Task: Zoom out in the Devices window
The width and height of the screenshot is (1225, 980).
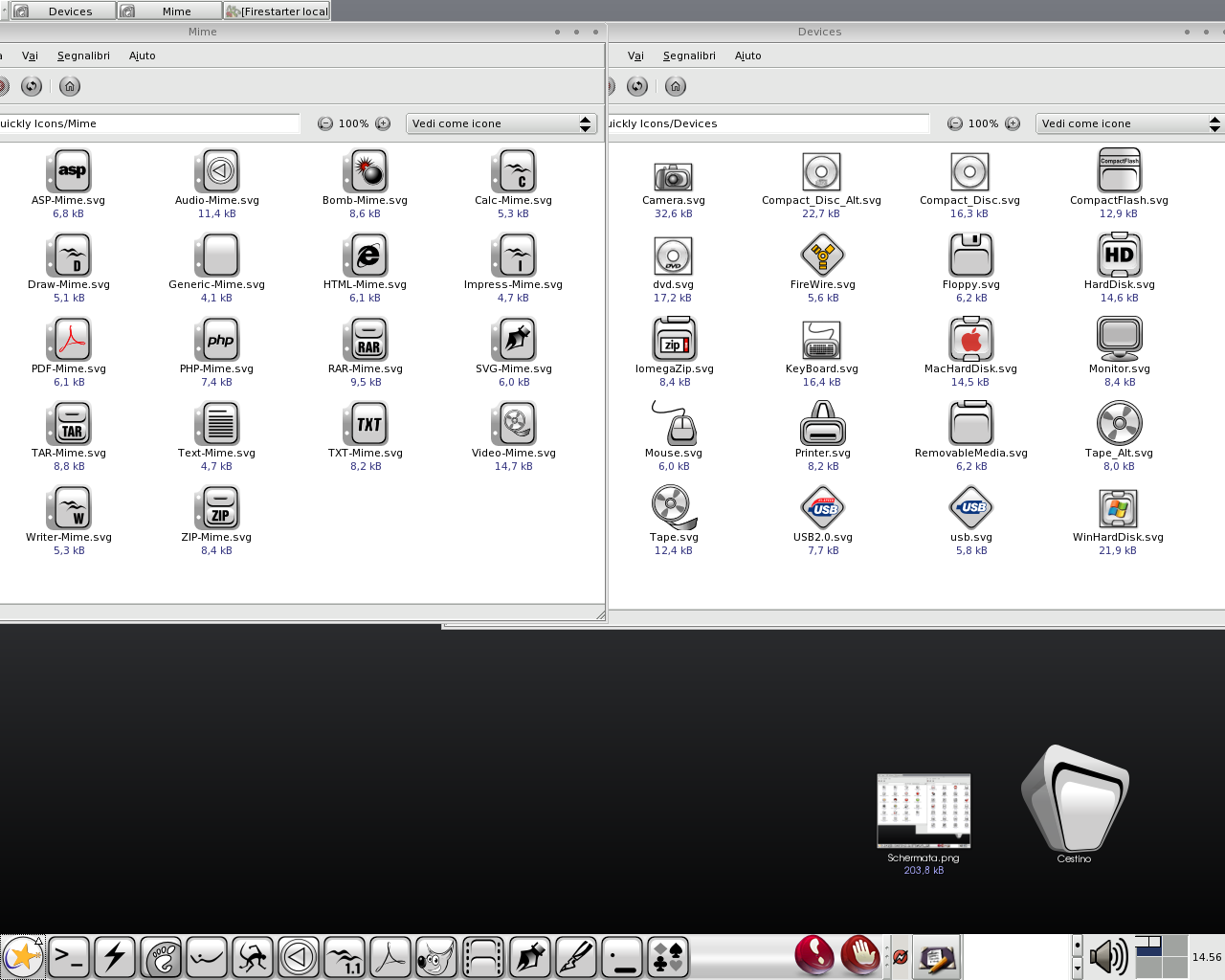Action: (955, 123)
